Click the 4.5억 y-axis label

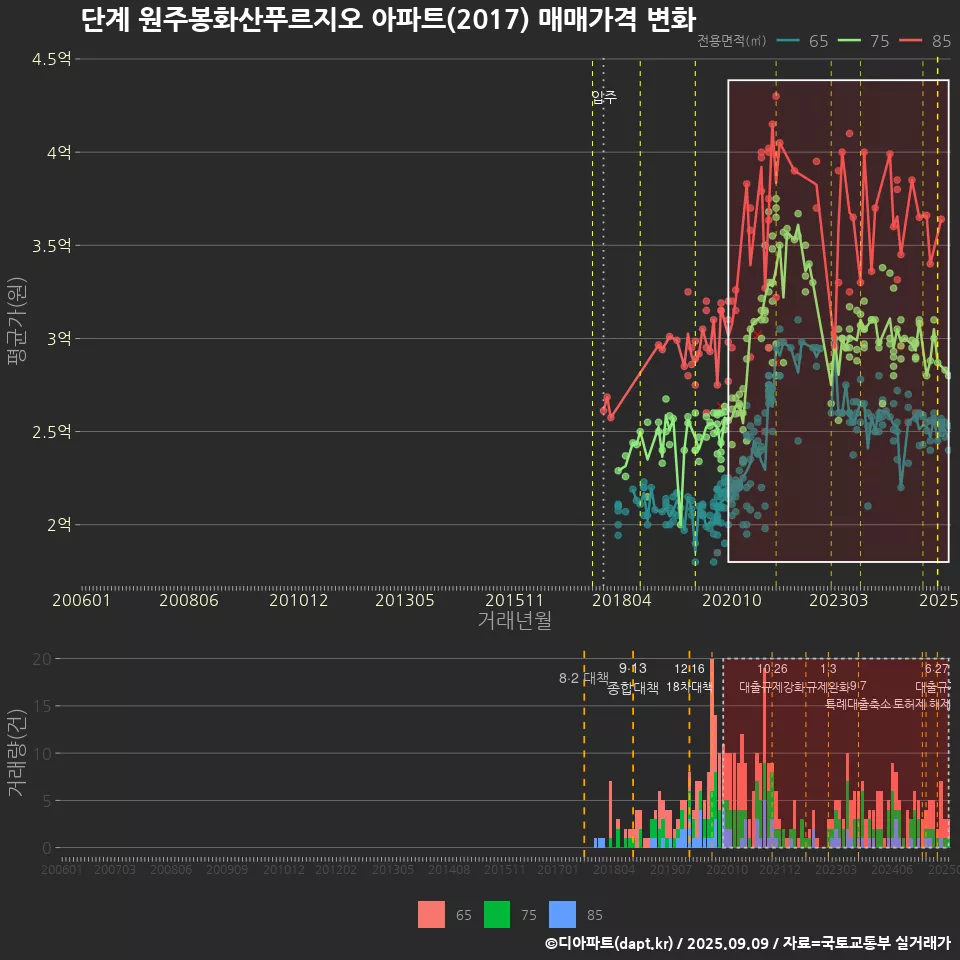click(51, 59)
